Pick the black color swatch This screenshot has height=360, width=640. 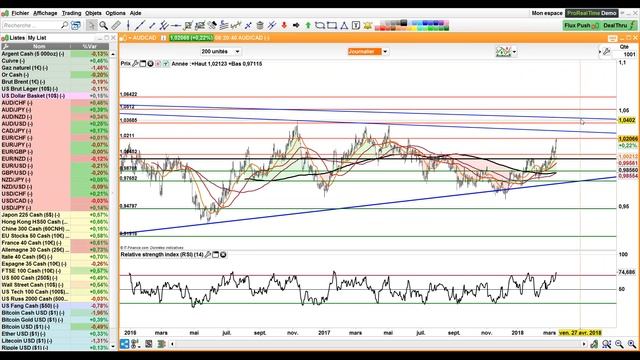[x=403, y=22]
